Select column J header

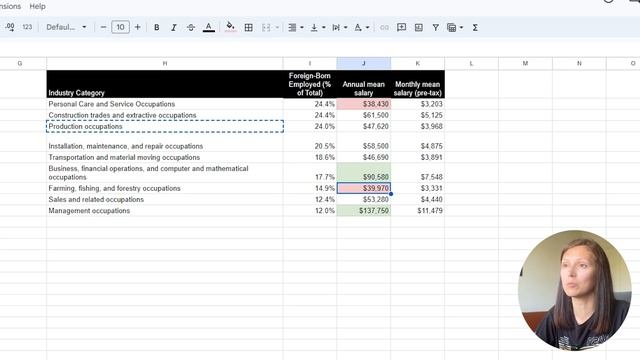363,63
